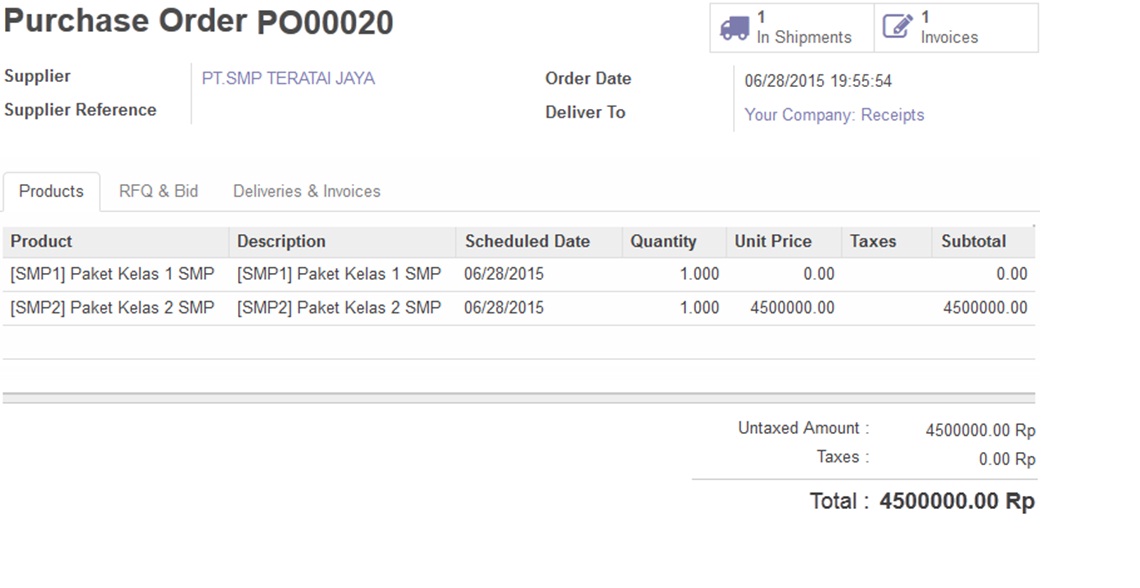Switch to the Deliveries & Invoices tab

point(306,191)
